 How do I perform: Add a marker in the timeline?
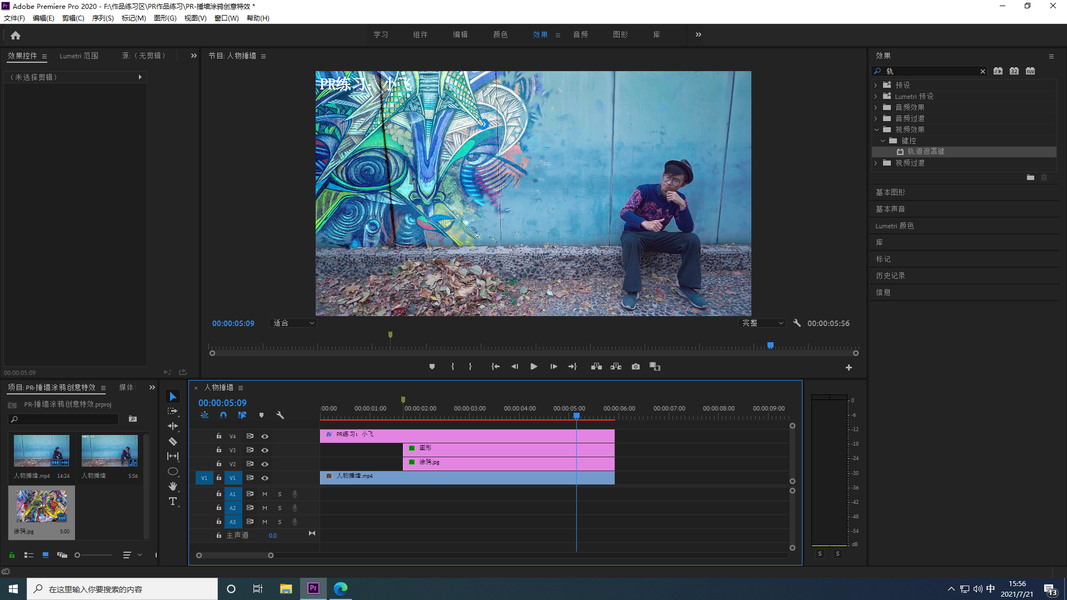tap(261, 415)
